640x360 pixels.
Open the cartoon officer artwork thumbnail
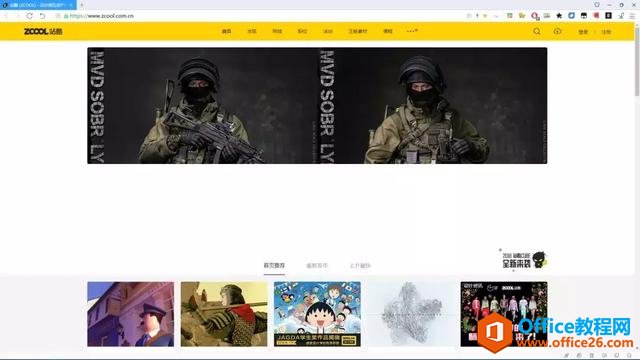(131, 314)
